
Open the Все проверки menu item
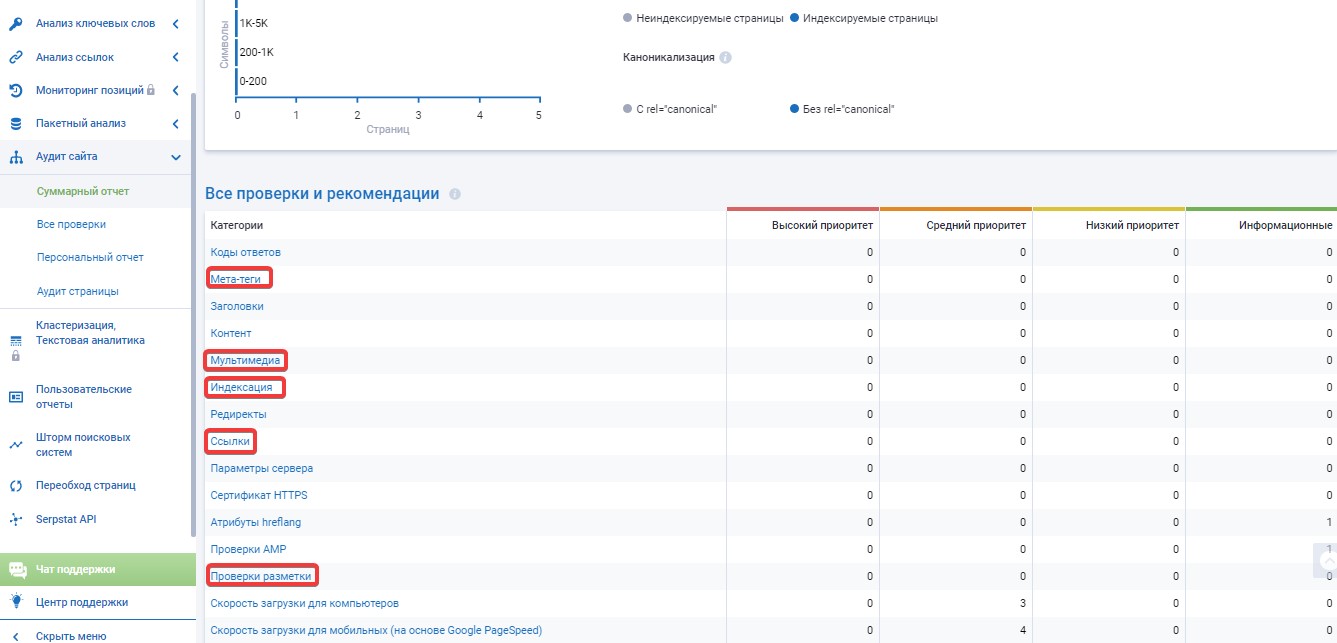click(x=71, y=225)
